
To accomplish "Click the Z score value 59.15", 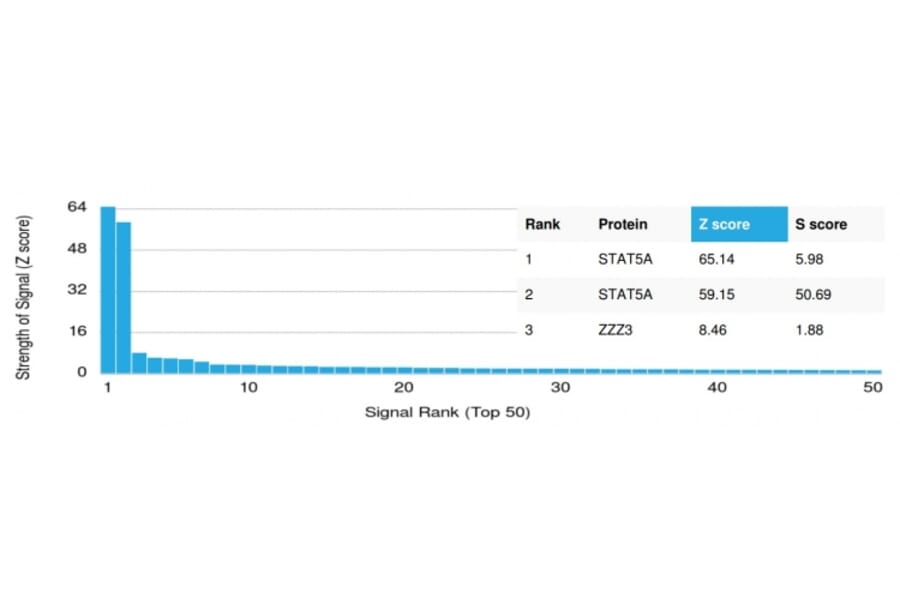I will point(719,295).
